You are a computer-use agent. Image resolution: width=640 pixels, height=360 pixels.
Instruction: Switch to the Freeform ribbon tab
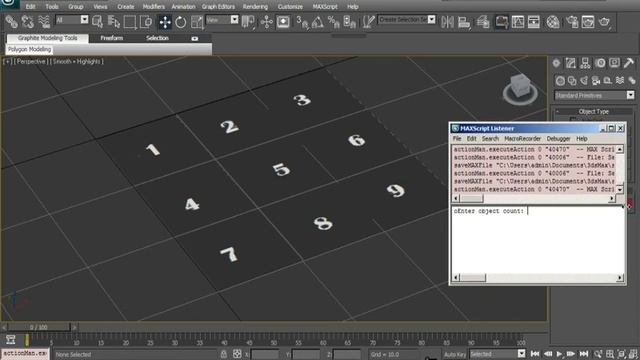coord(111,38)
